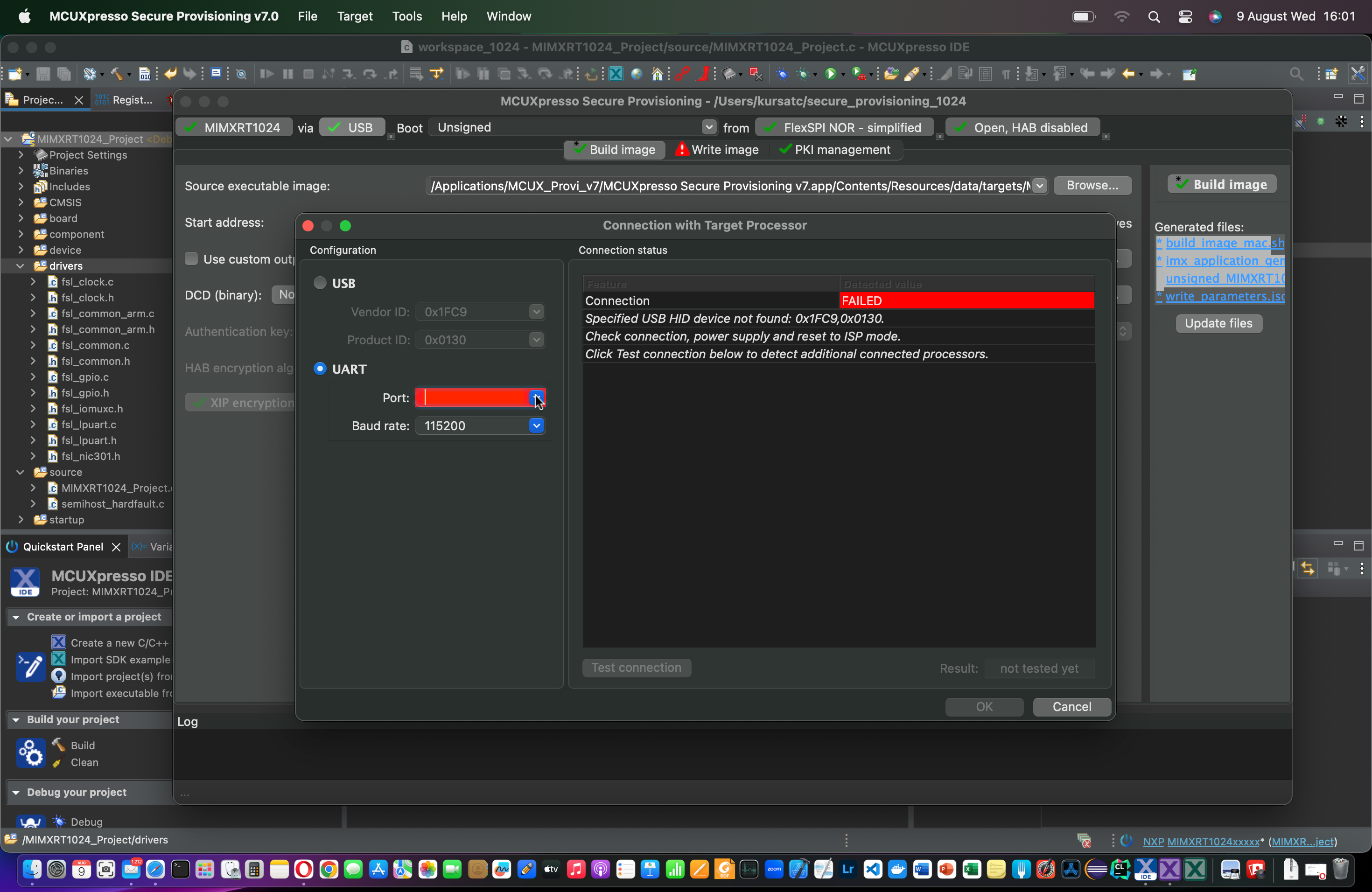Expand the startup folder in project tree
This screenshot has width=1372, height=892.
21,520
